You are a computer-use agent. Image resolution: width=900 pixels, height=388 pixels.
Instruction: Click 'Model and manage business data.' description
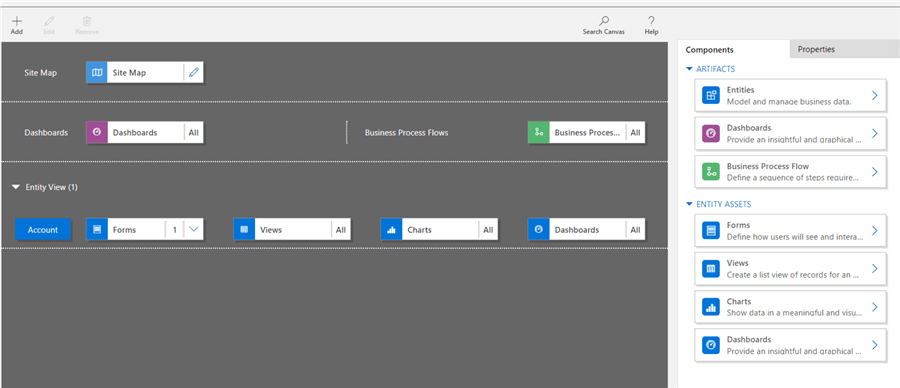click(x=789, y=102)
